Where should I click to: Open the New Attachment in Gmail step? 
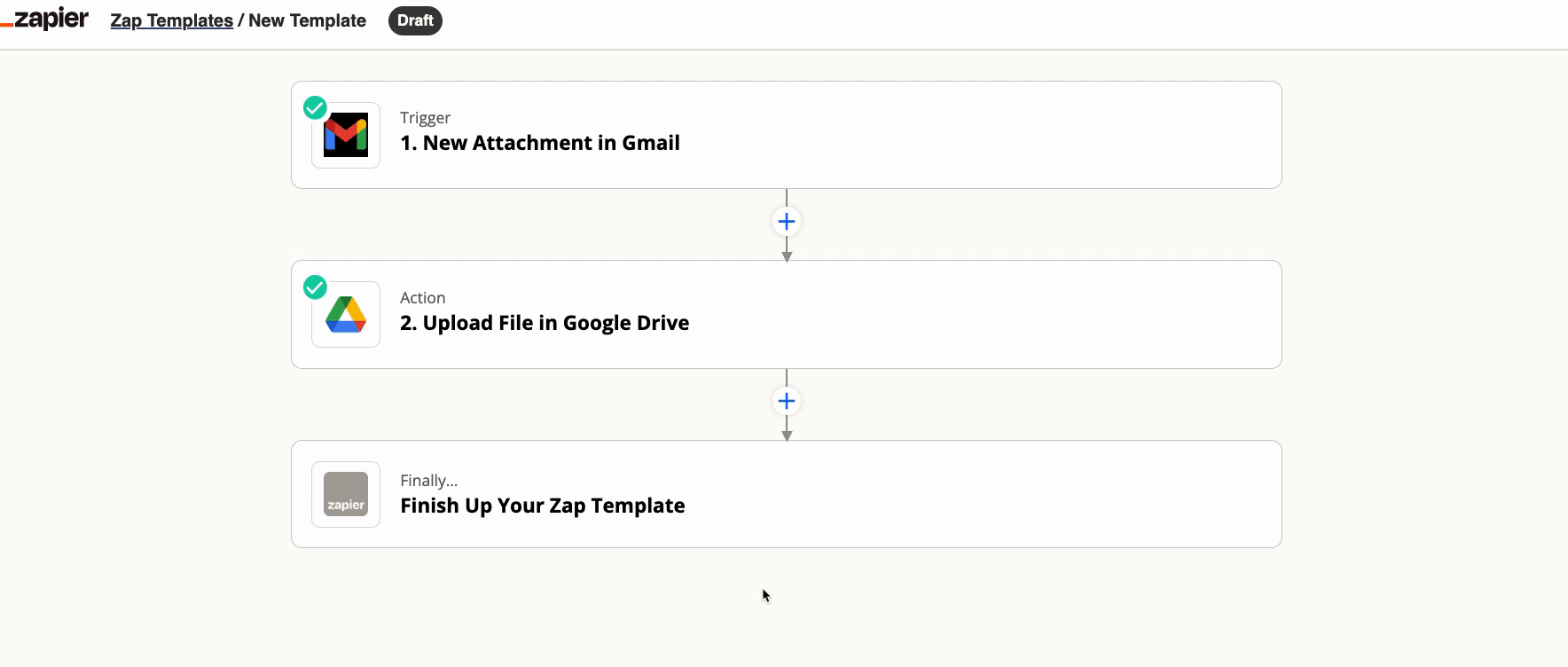[539, 143]
